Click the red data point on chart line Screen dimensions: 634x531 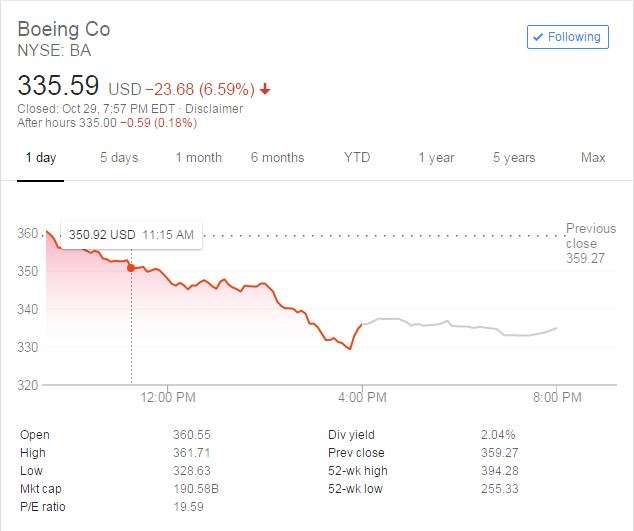click(x=131, y=268)
